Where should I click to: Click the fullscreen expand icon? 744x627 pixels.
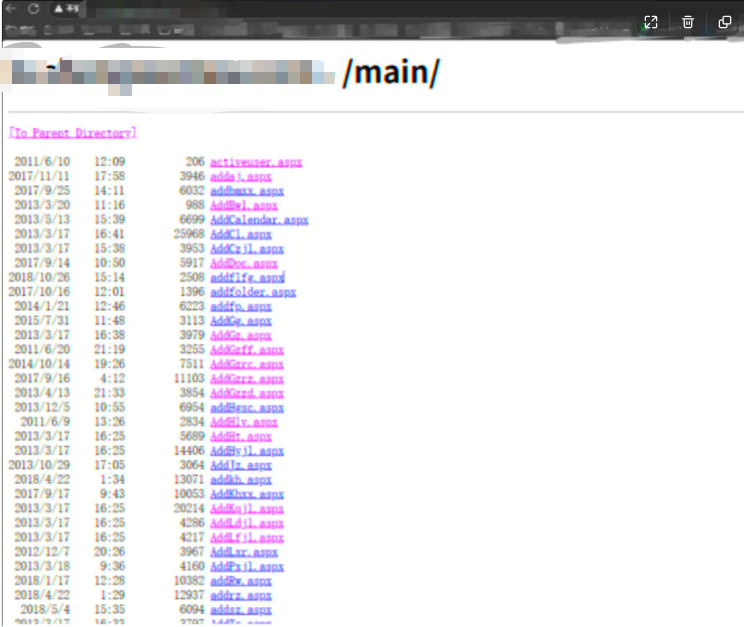(x=650, y=22)
